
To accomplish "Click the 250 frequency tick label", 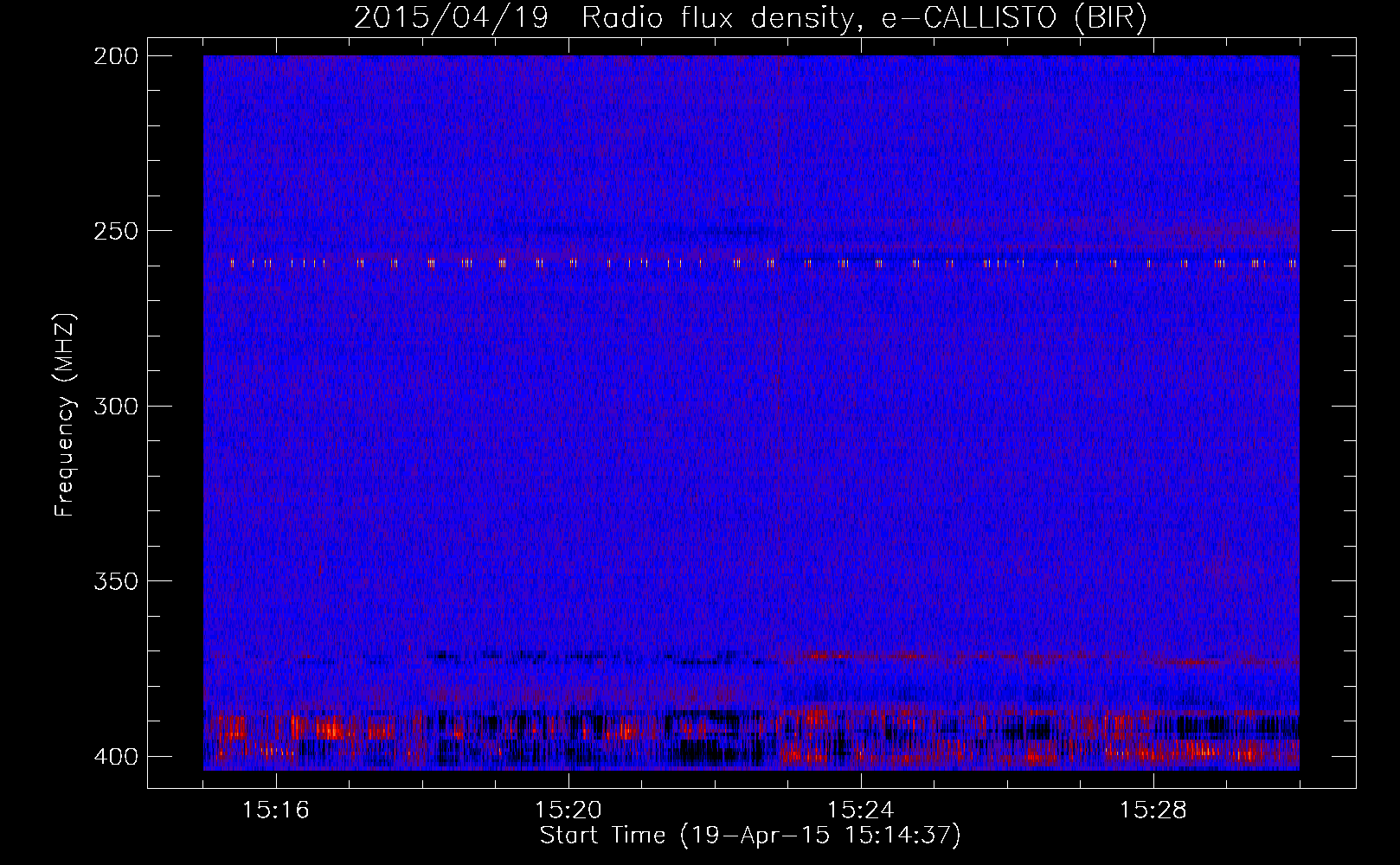I will point(116,231).
